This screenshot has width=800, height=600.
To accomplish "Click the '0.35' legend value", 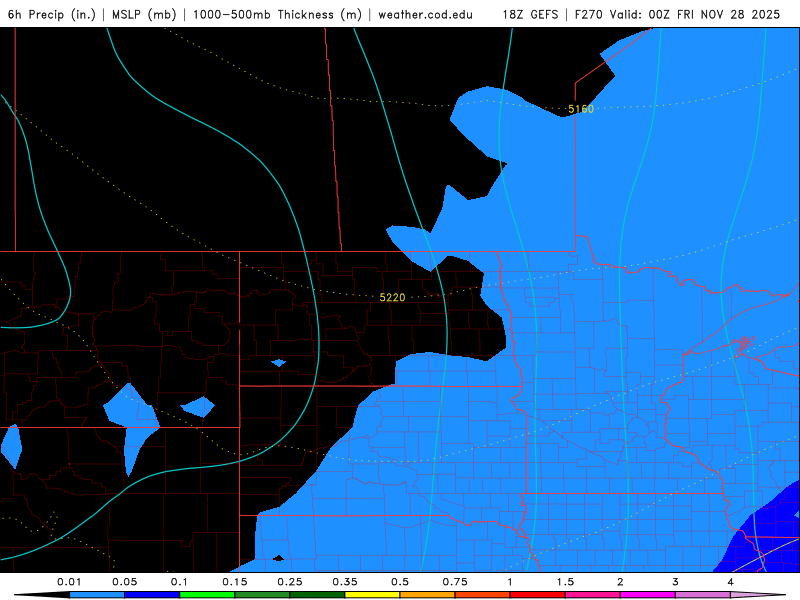I will point(345,582).
